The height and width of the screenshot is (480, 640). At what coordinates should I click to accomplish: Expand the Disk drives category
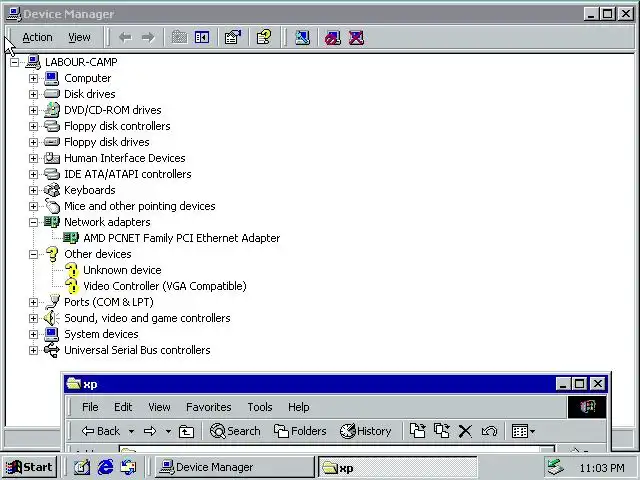(x=33, y=94)
